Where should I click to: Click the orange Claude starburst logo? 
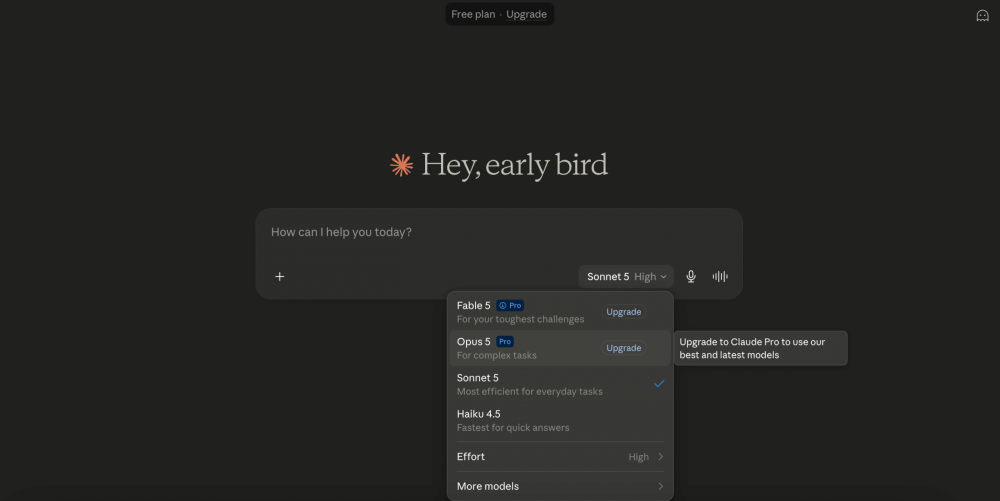pos(401,165)
